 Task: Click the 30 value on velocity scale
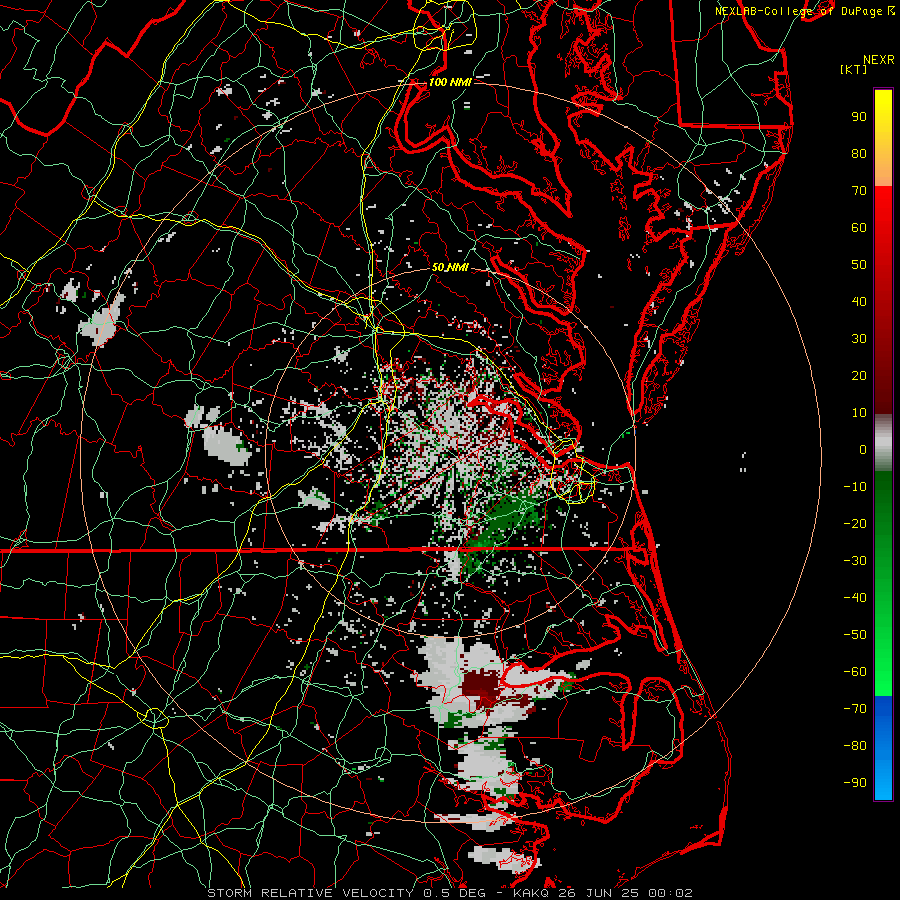(x=859, y=339)
